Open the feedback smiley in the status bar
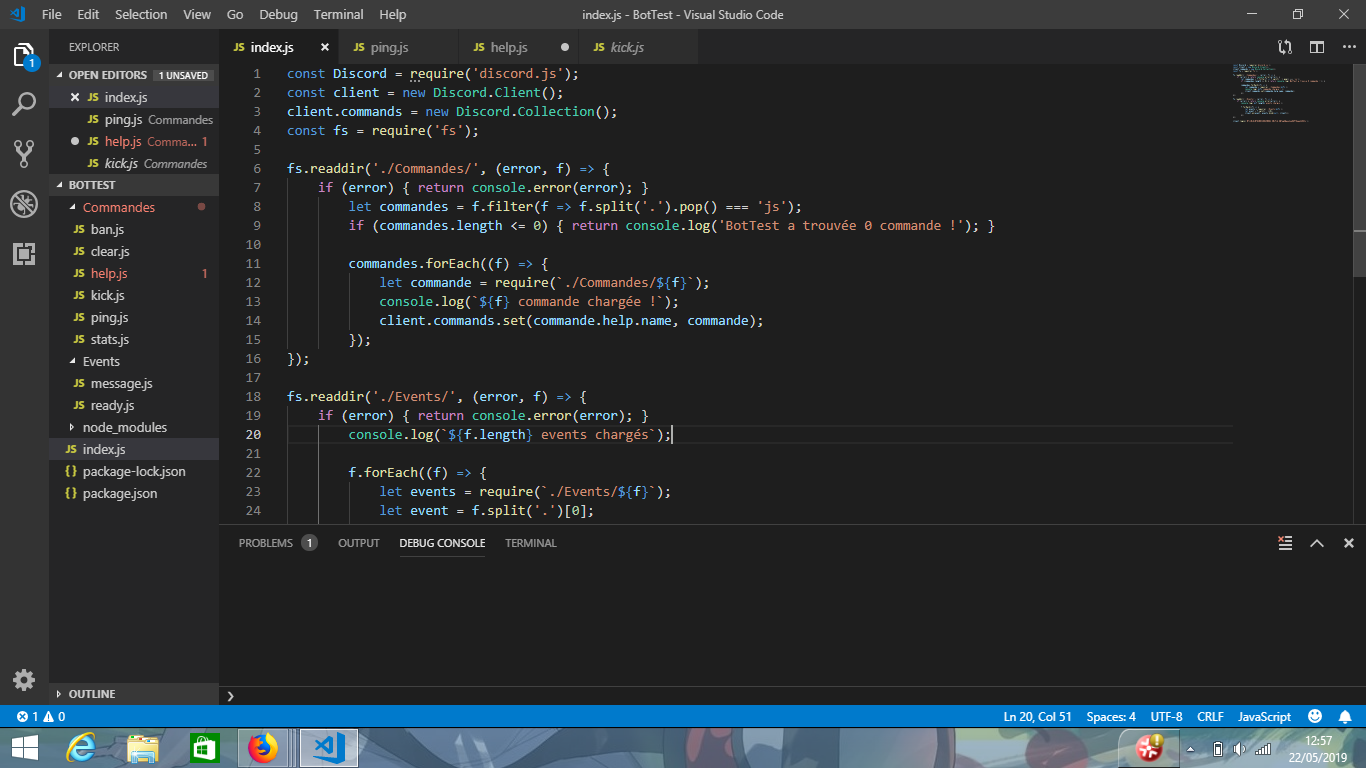1366x768 pixels. point(1315,717)
